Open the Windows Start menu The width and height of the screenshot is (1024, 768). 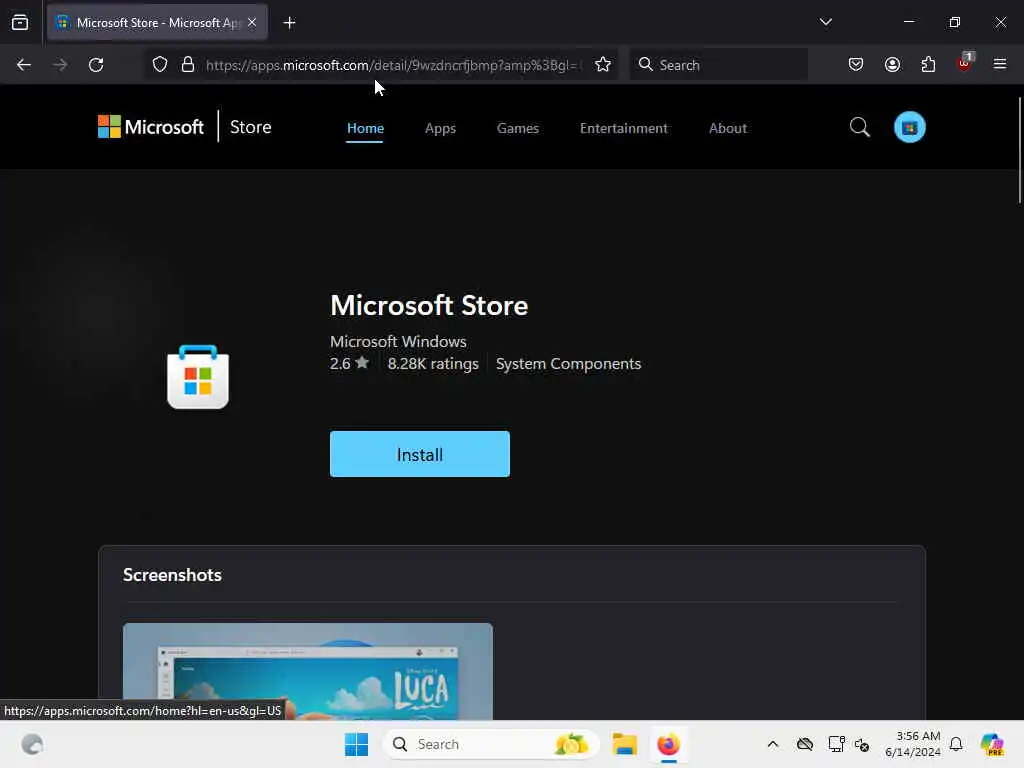[357, 744]
